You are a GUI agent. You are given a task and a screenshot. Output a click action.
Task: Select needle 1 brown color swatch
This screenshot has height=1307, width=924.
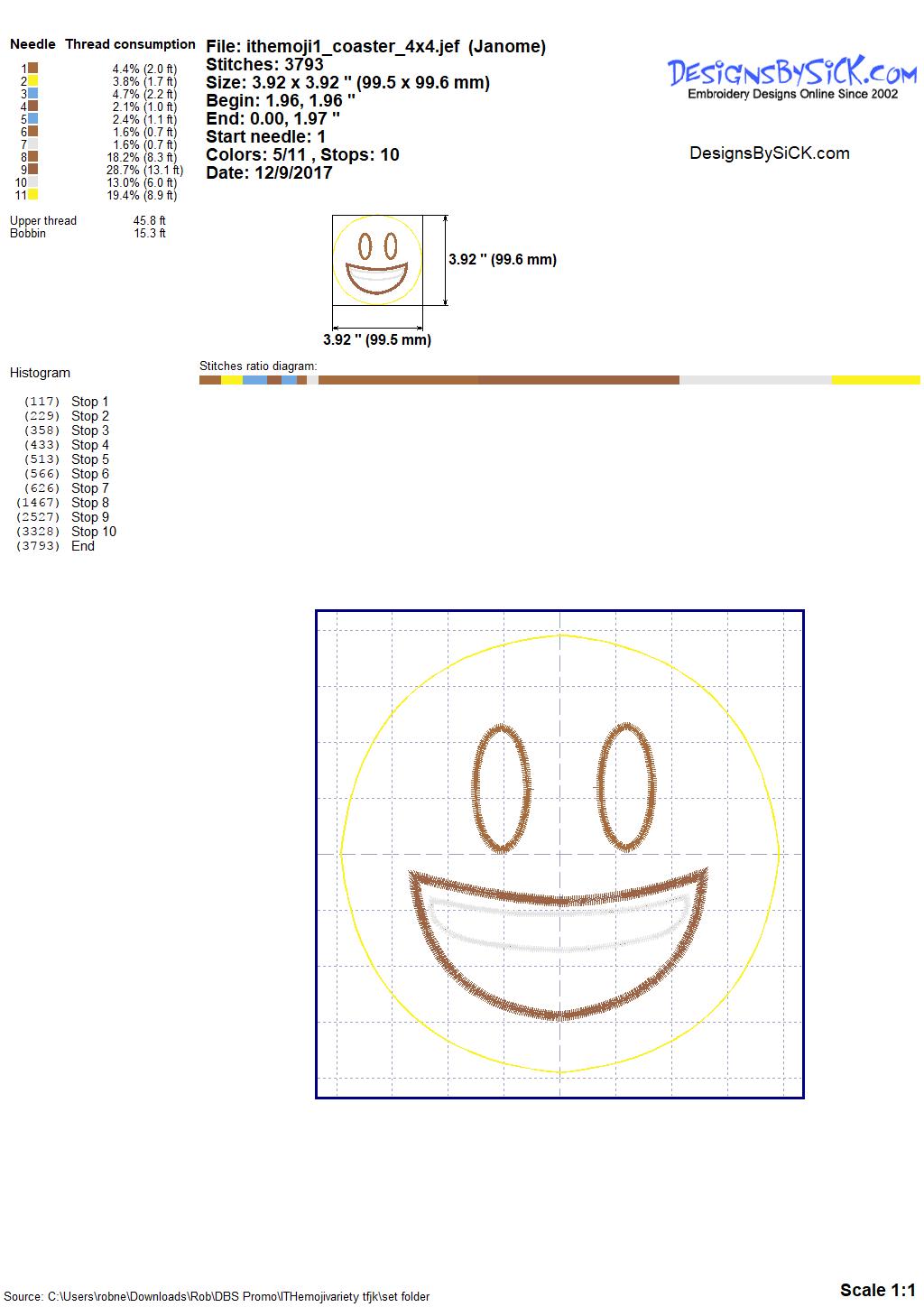click(x=32, y=68)
